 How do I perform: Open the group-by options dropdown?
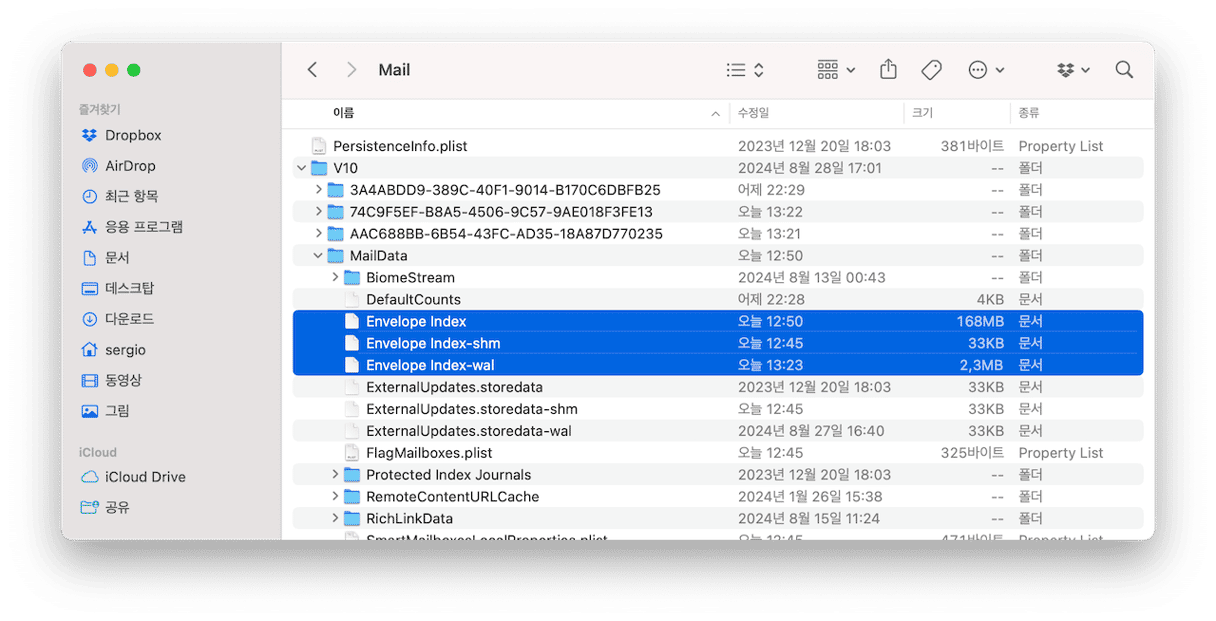(836, 70)
